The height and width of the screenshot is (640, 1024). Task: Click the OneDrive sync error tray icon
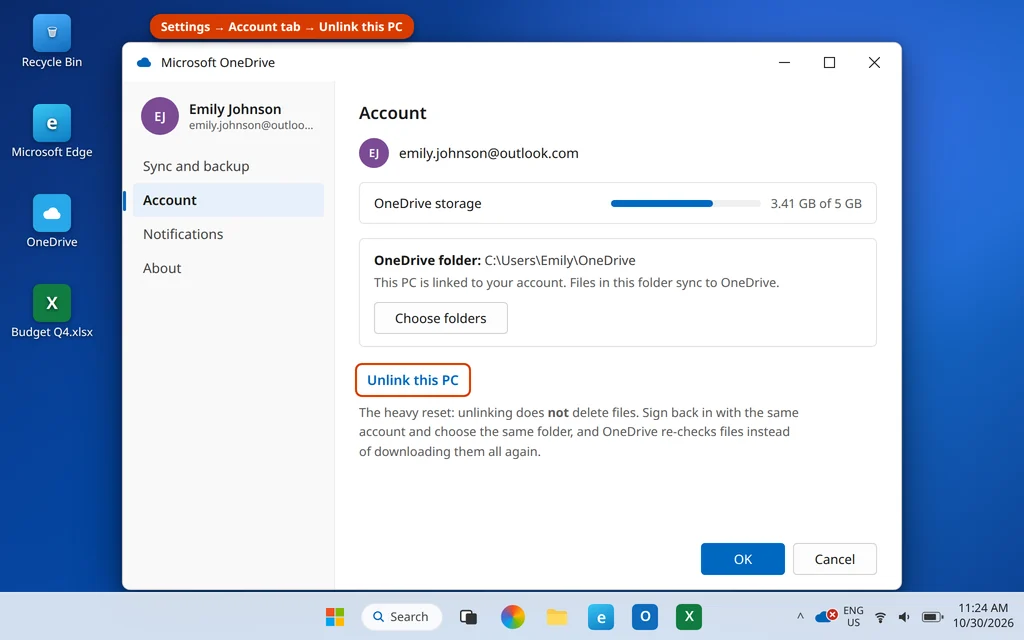pyautogui.click(x=826, y=616)
